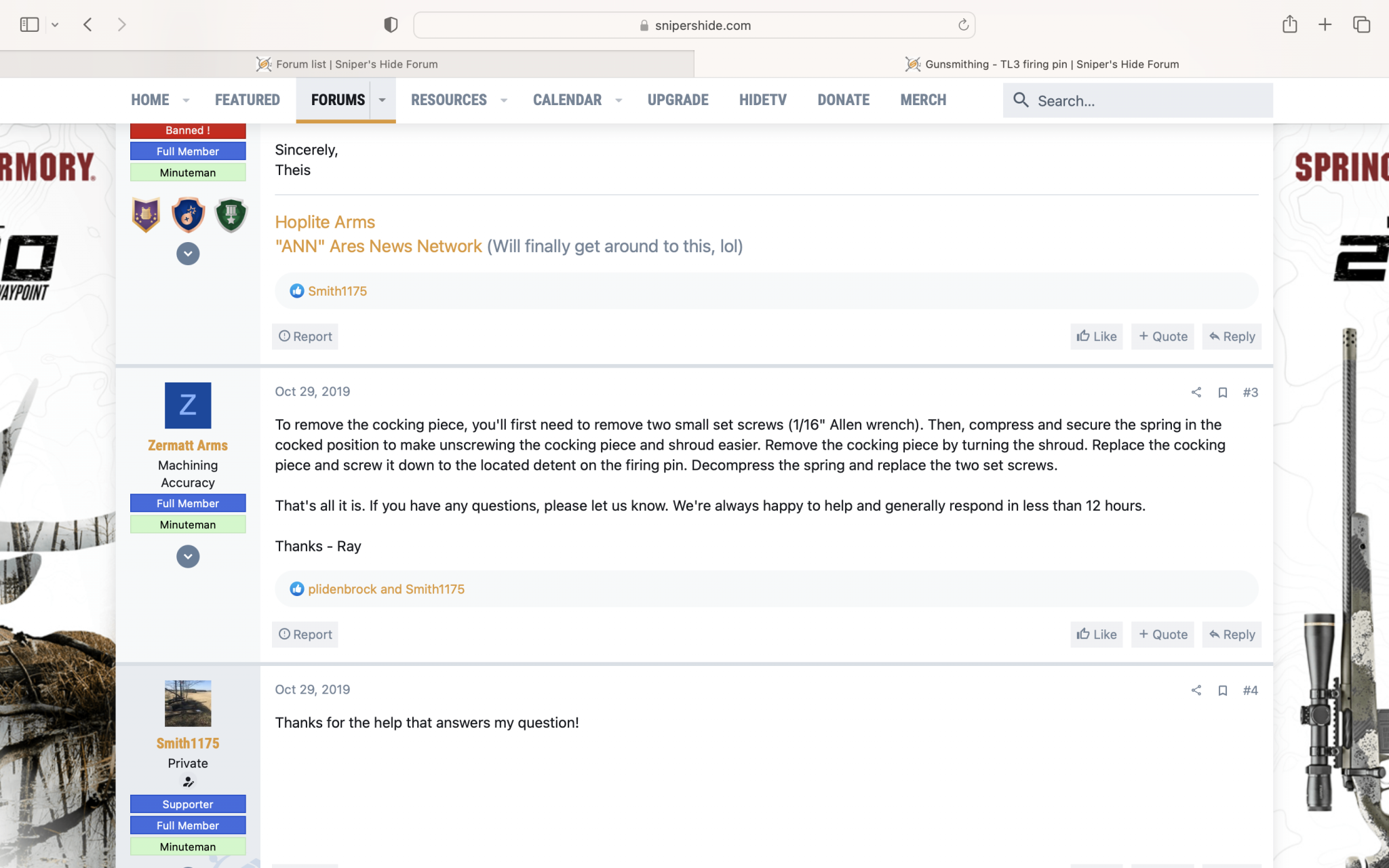Click the Safari privacy shield icon
The width and height of the screenshot is (1389, 868).
[x=391, y=25]
